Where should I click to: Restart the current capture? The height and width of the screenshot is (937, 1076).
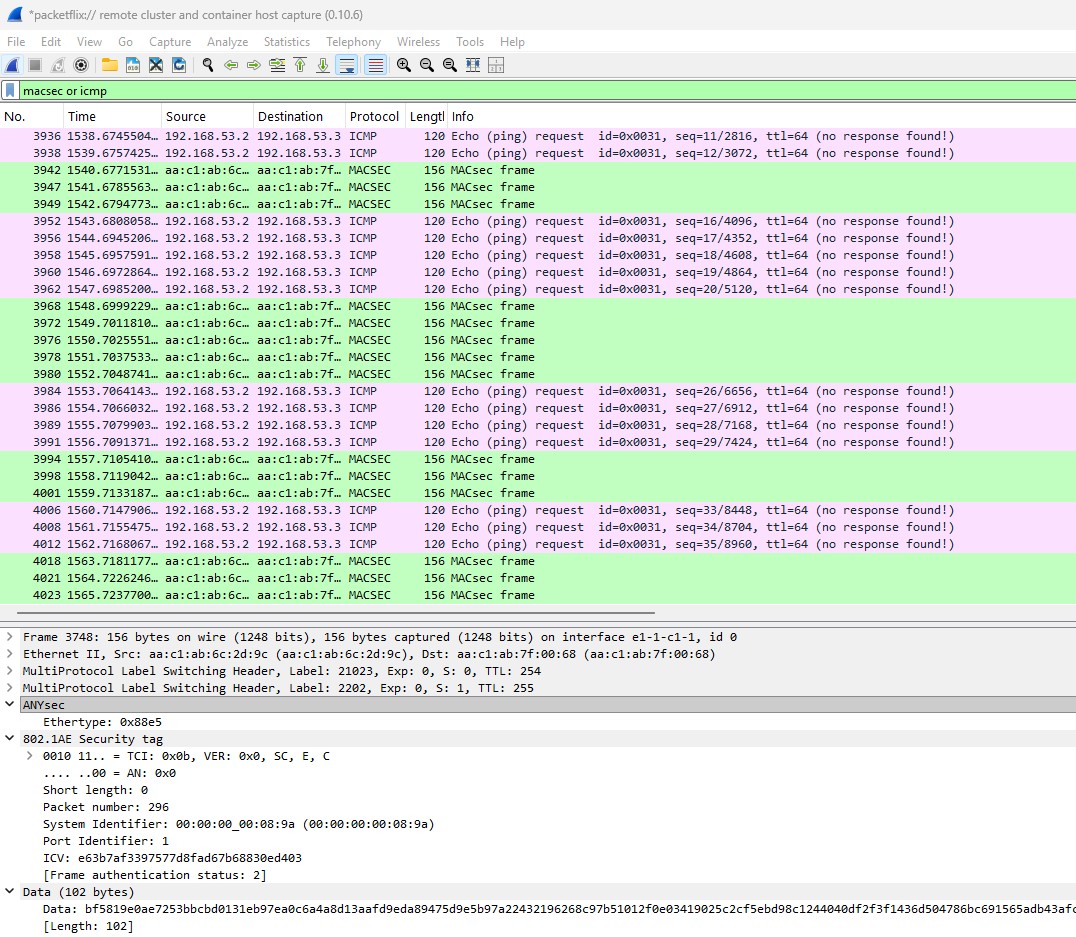tap(58, 65)
